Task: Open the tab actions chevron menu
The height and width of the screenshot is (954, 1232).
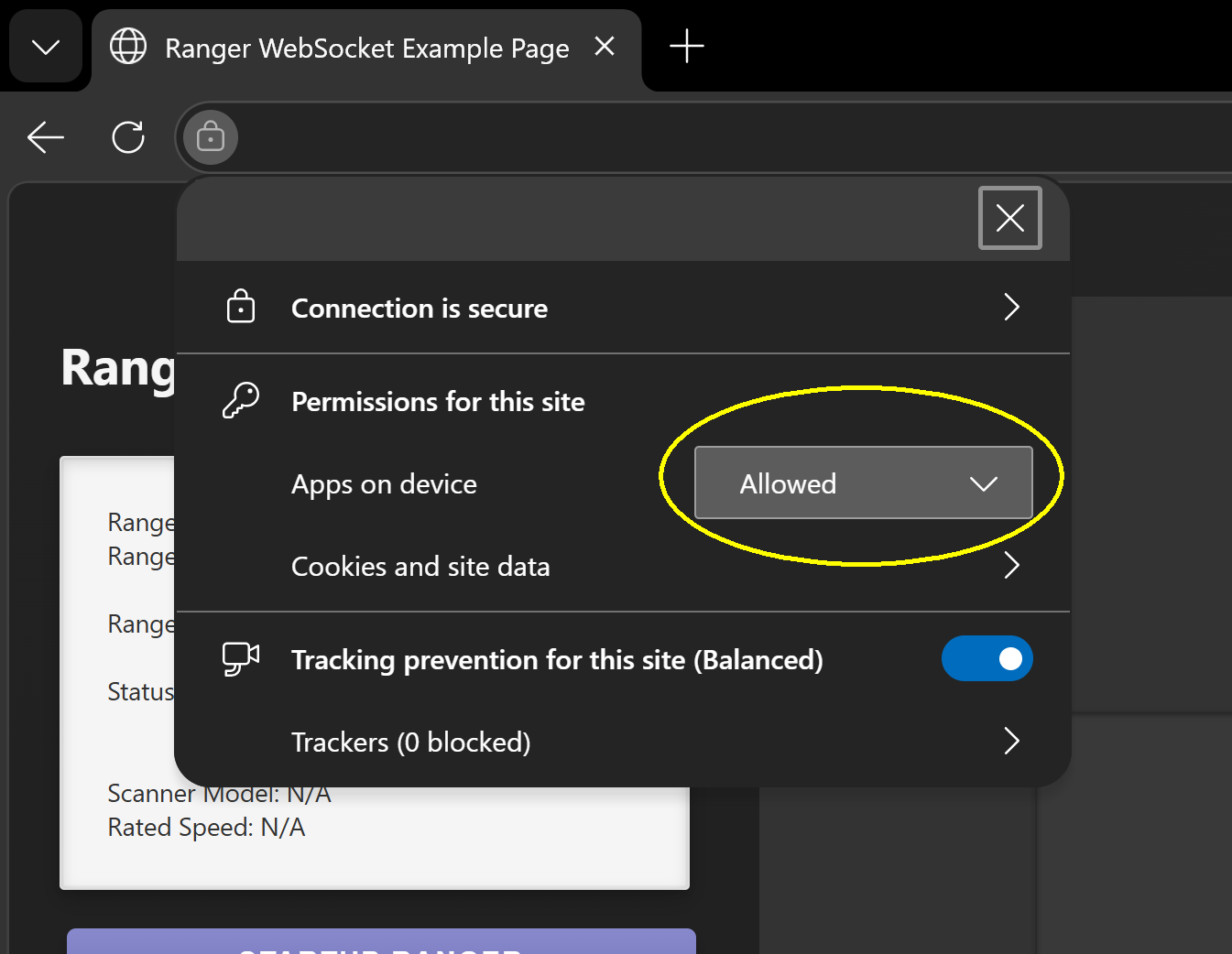Action: [45, 47]
